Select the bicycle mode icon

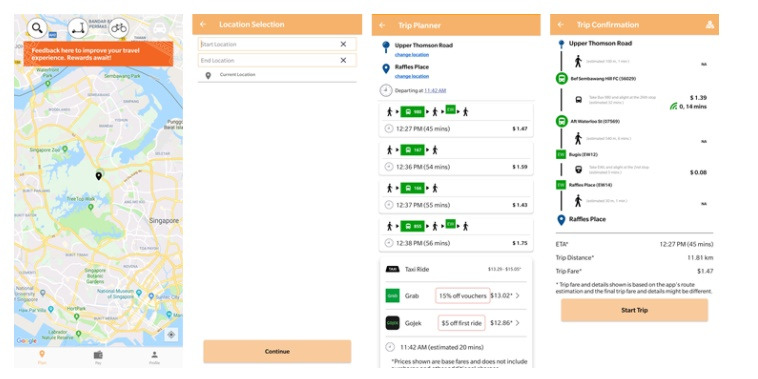click(118, 28)
